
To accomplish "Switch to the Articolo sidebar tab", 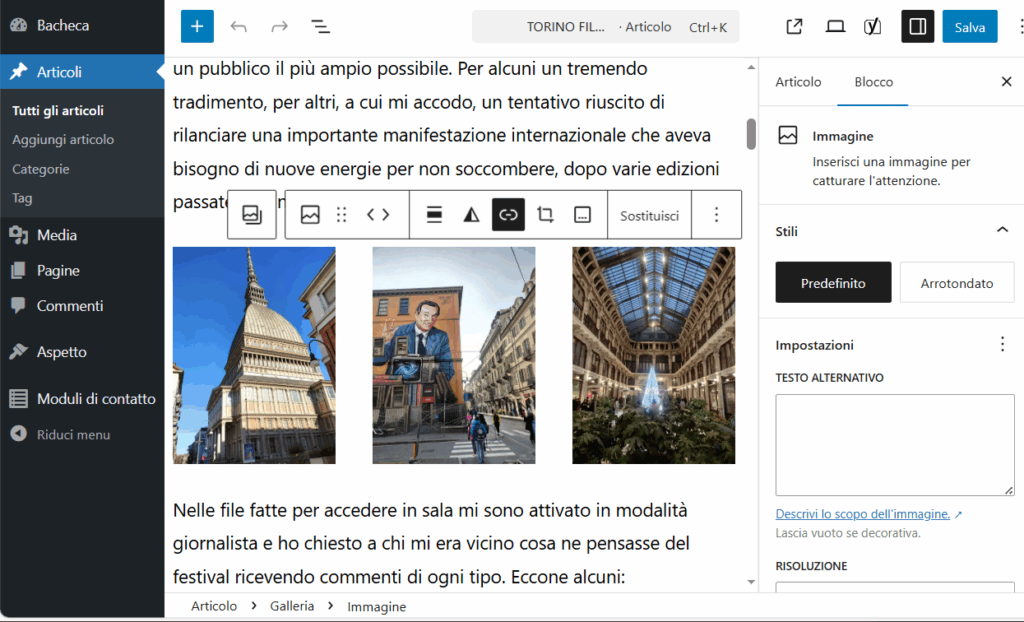I will tap(798, 82).
